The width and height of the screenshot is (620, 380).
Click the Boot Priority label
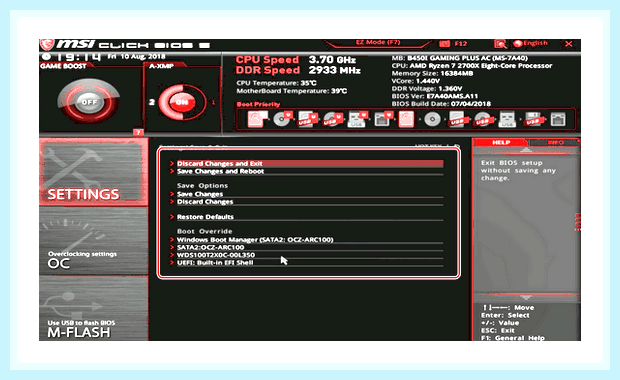coord(258,104)
